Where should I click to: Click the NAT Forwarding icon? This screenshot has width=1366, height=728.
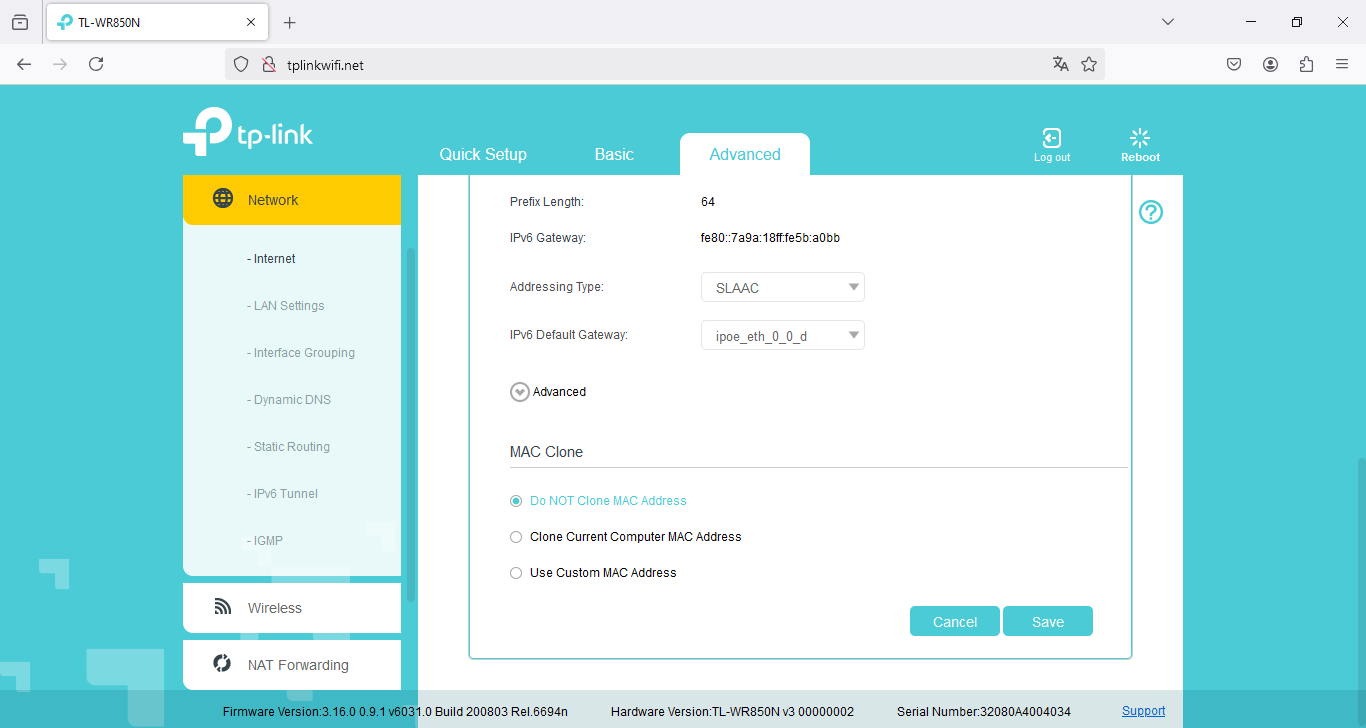tap(223, 664)
